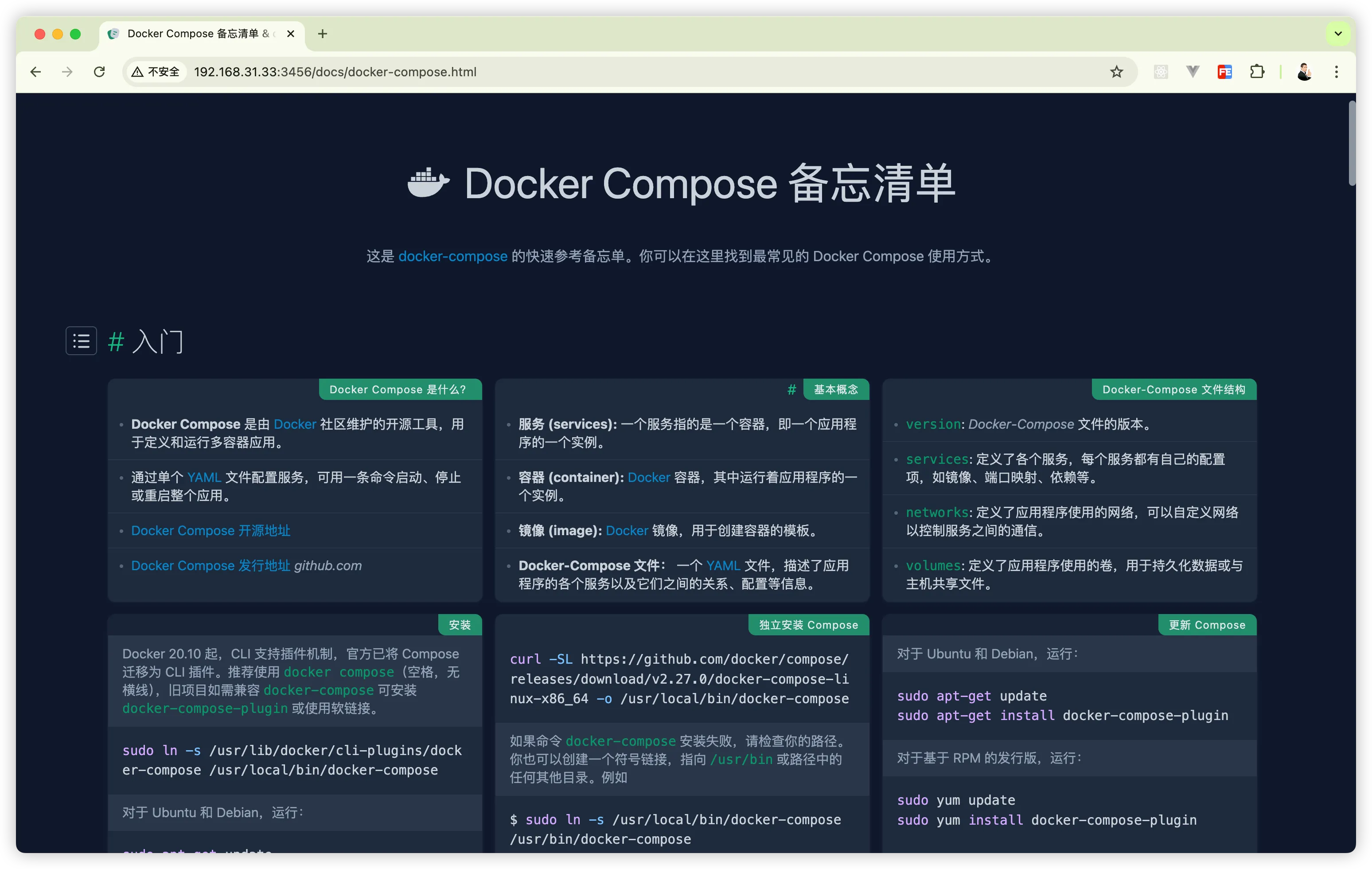Click the 独立安装 Compose card title
The width and height of the screenshot is (1372, 869).
click(x=808, y=625)
